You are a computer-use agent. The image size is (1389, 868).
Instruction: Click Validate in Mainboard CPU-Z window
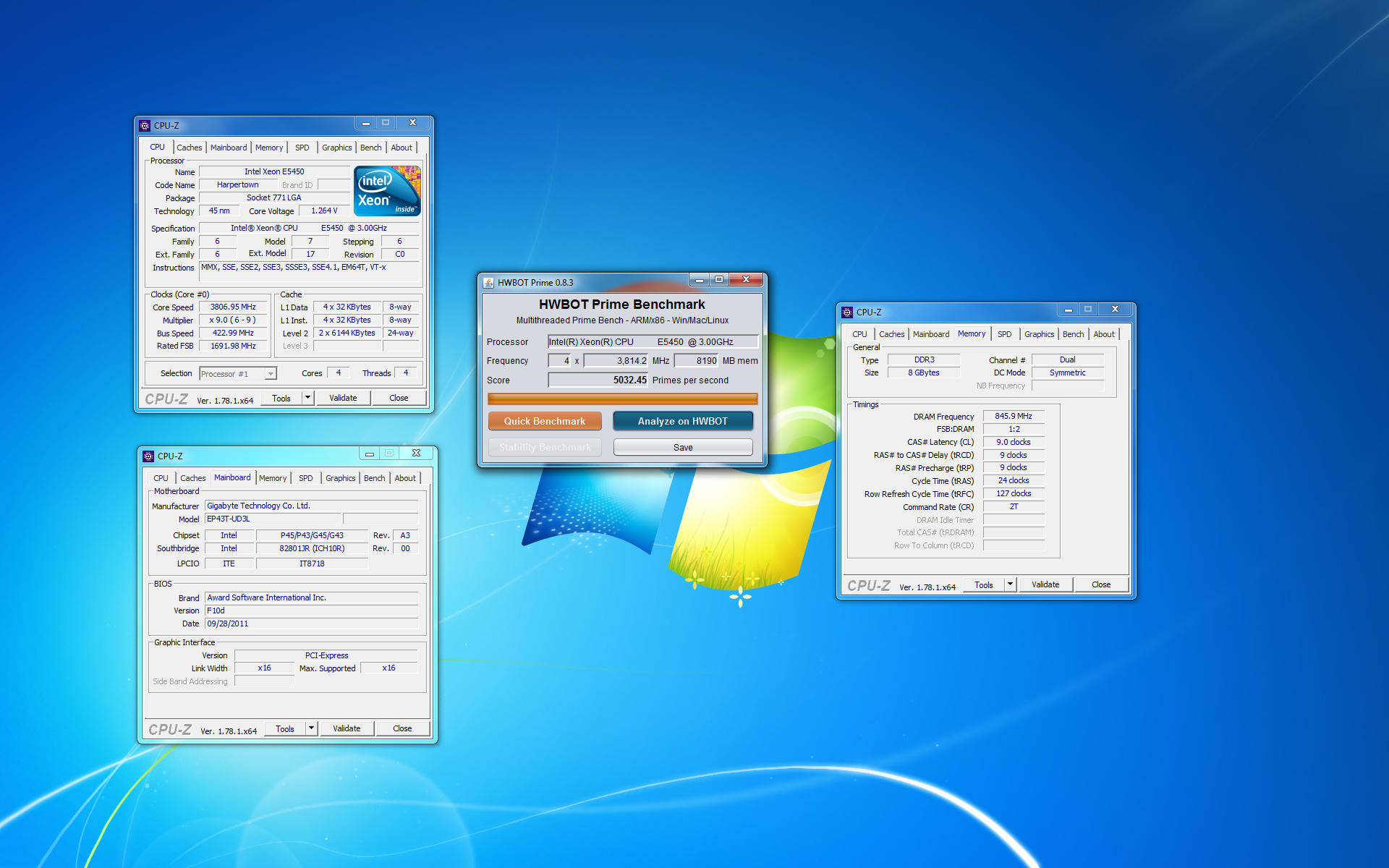click(x=347, y=728)
